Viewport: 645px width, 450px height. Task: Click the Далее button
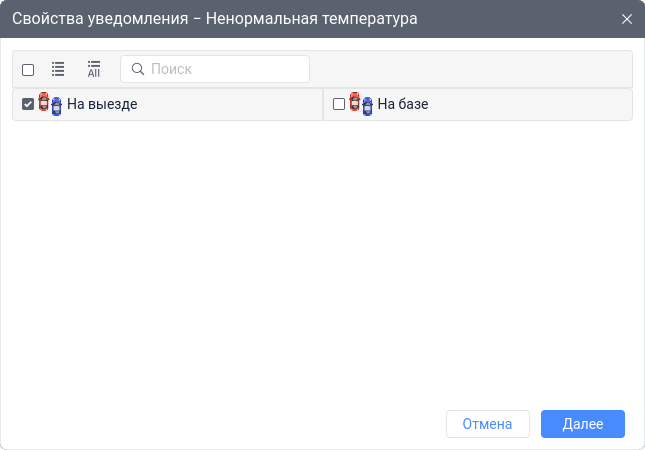(x=583, y=424)
